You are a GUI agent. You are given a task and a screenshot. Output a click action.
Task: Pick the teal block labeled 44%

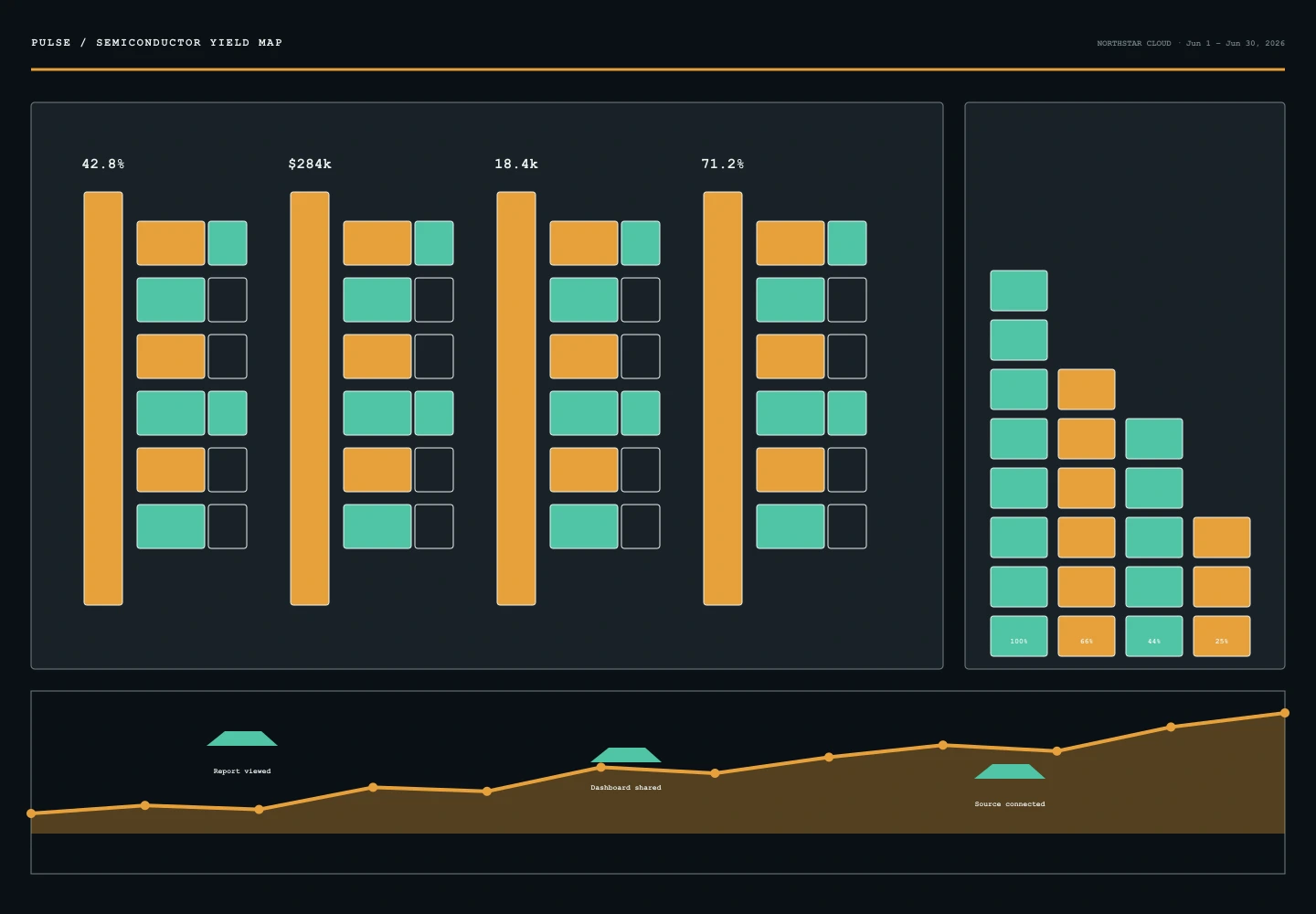[x=1154, y=636]
